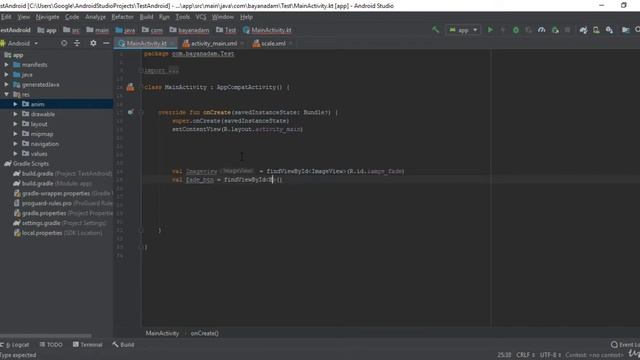The image size is (640, 360).
Task: Close the scale.xml tab
Action: (x=291, y=43)
